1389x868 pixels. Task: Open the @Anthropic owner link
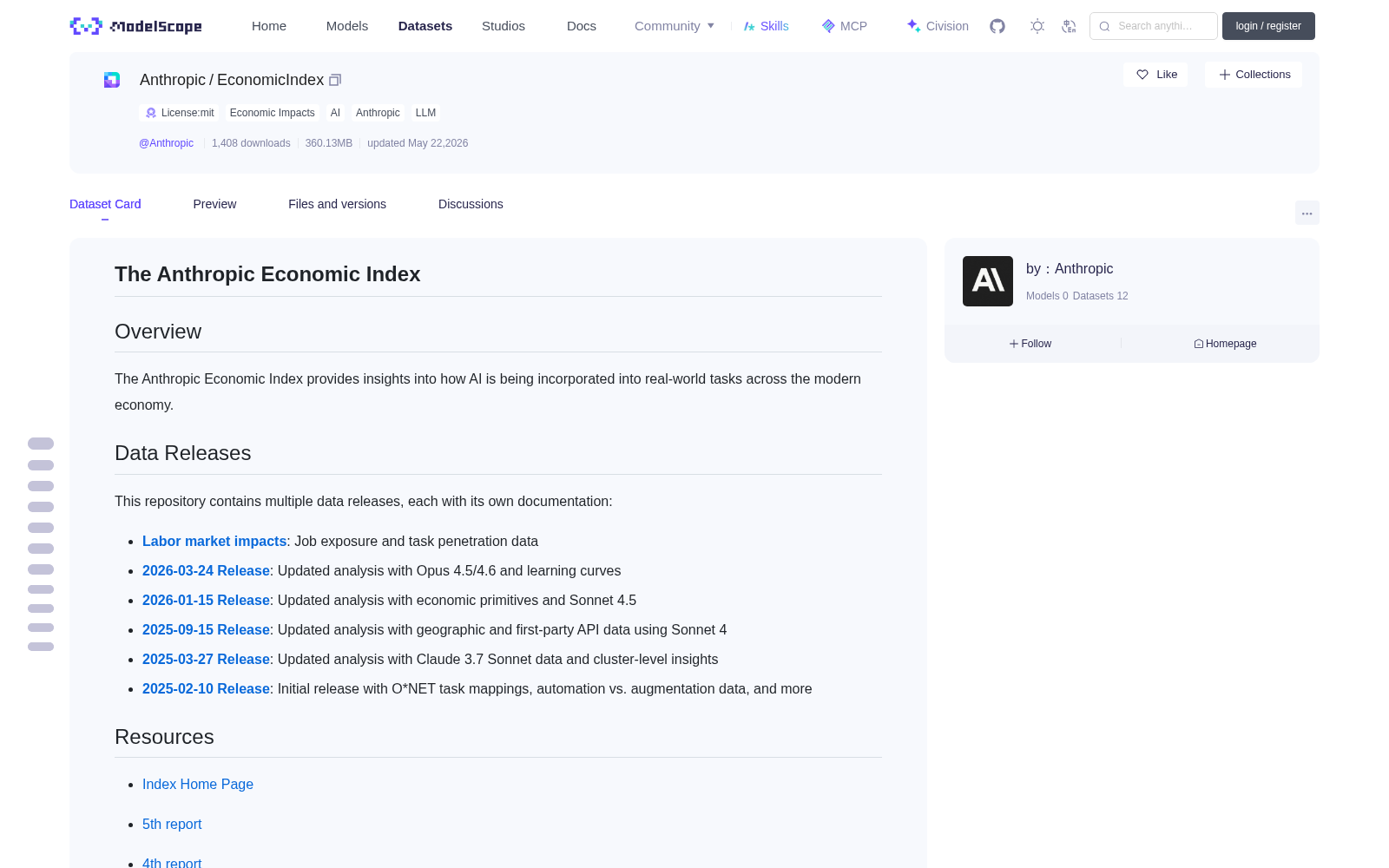pyautogui.click(x=166, y=143)
